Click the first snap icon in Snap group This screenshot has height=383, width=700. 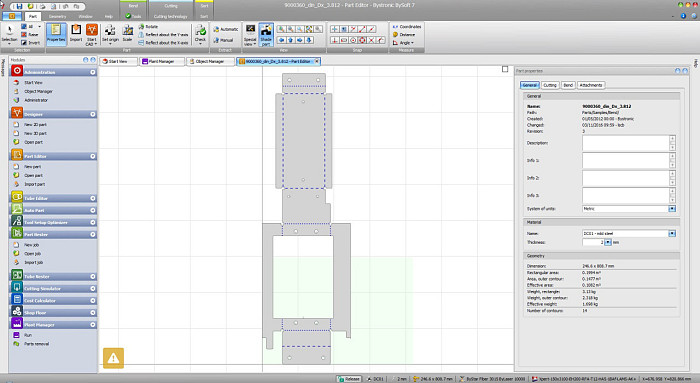point(334,29)
